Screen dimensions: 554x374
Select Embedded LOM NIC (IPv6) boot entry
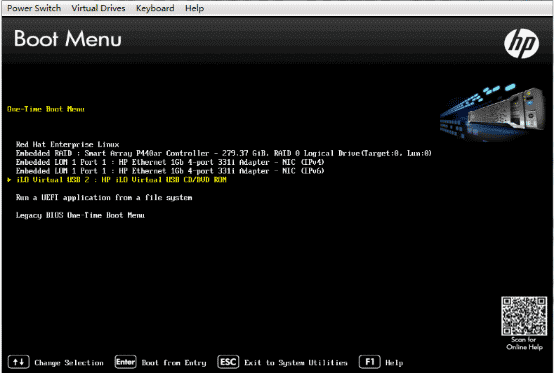(x=170, y=171)
